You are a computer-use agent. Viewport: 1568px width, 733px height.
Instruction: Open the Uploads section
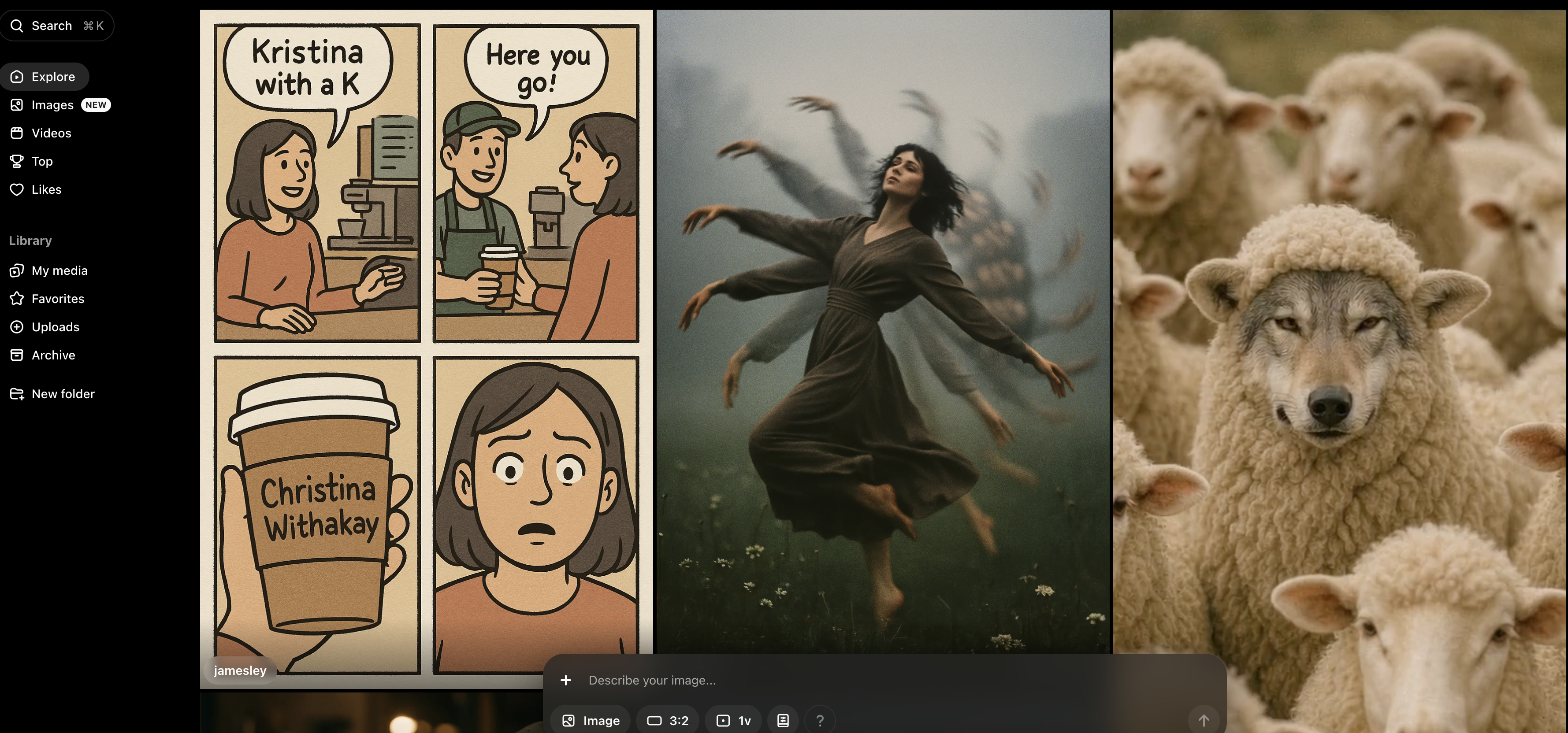tap(56, 327)
